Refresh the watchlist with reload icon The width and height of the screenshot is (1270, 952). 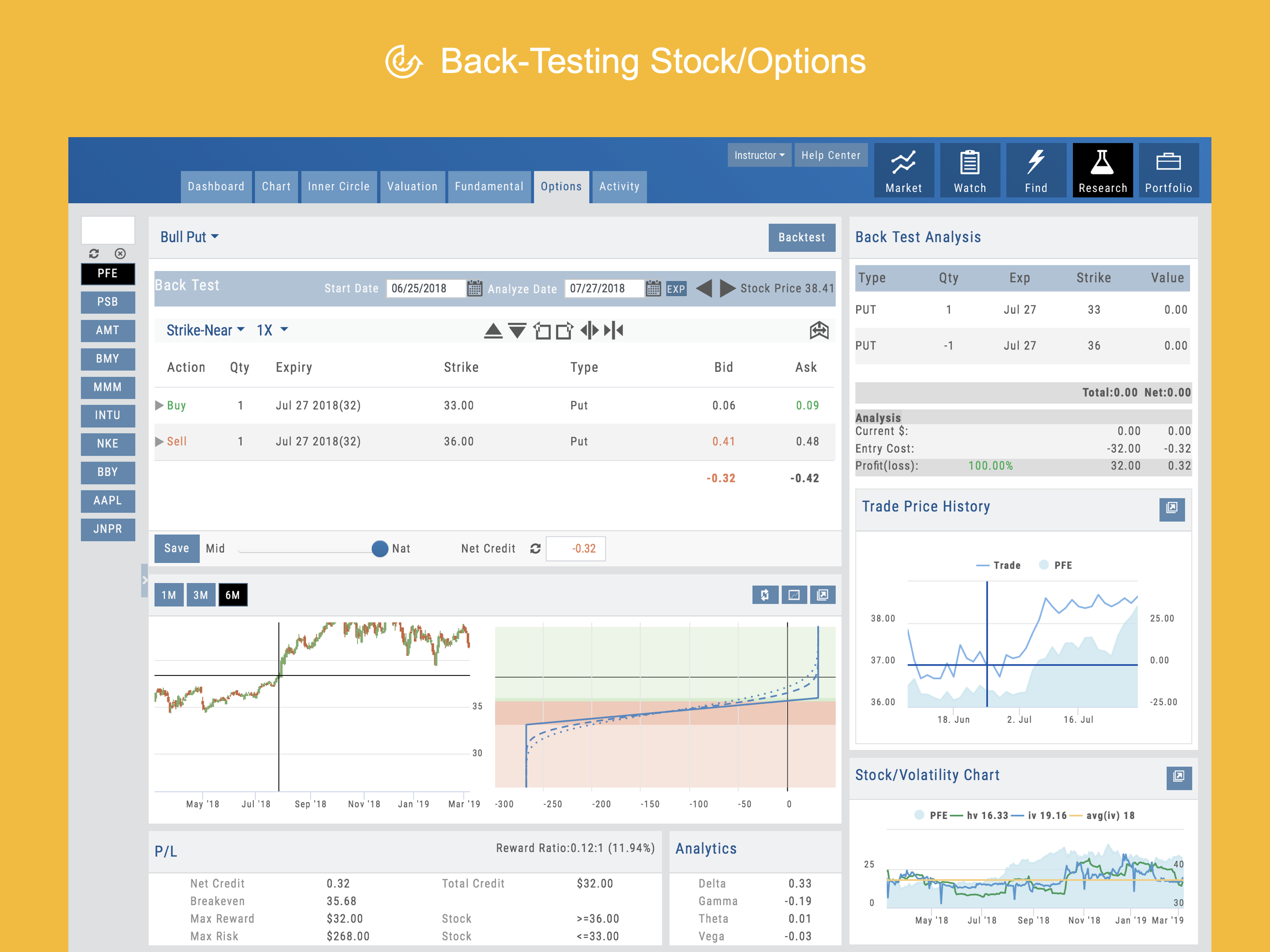pos(94,253)
